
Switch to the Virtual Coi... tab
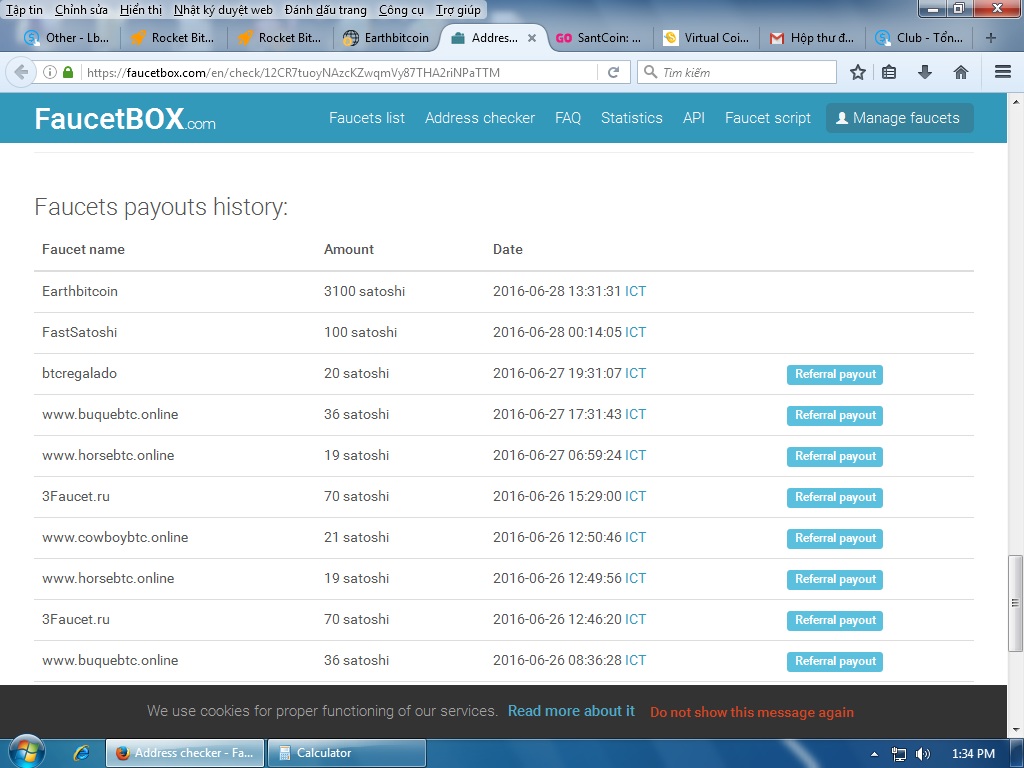(x=707, y=38)
